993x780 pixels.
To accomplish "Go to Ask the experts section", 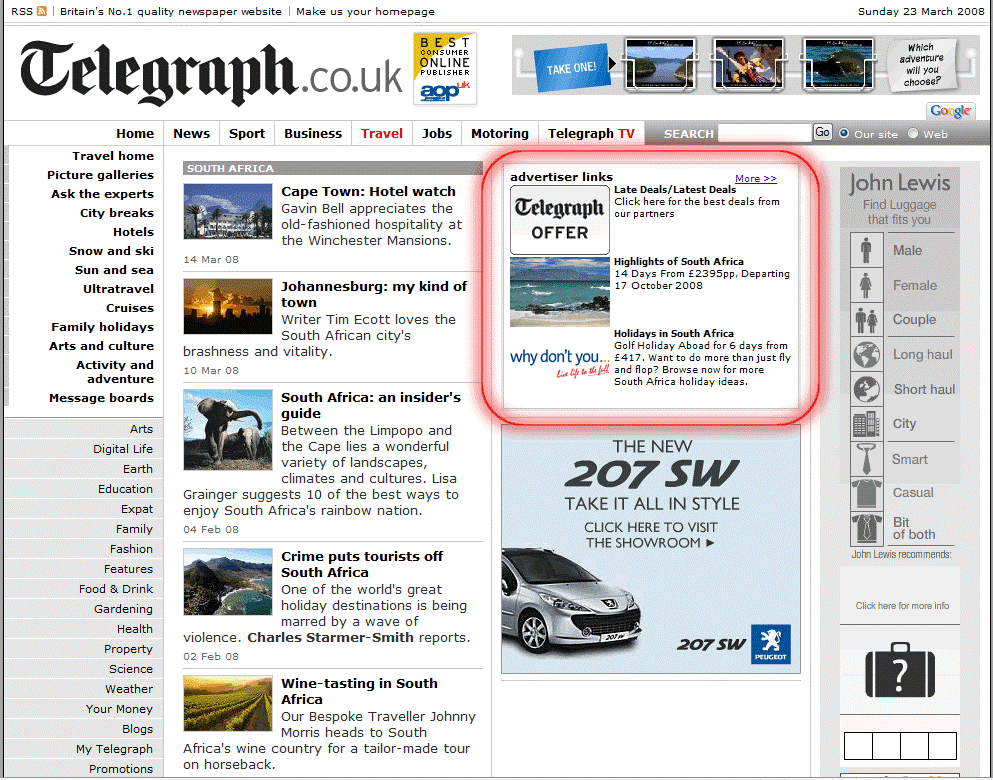I will pos(103,194).
